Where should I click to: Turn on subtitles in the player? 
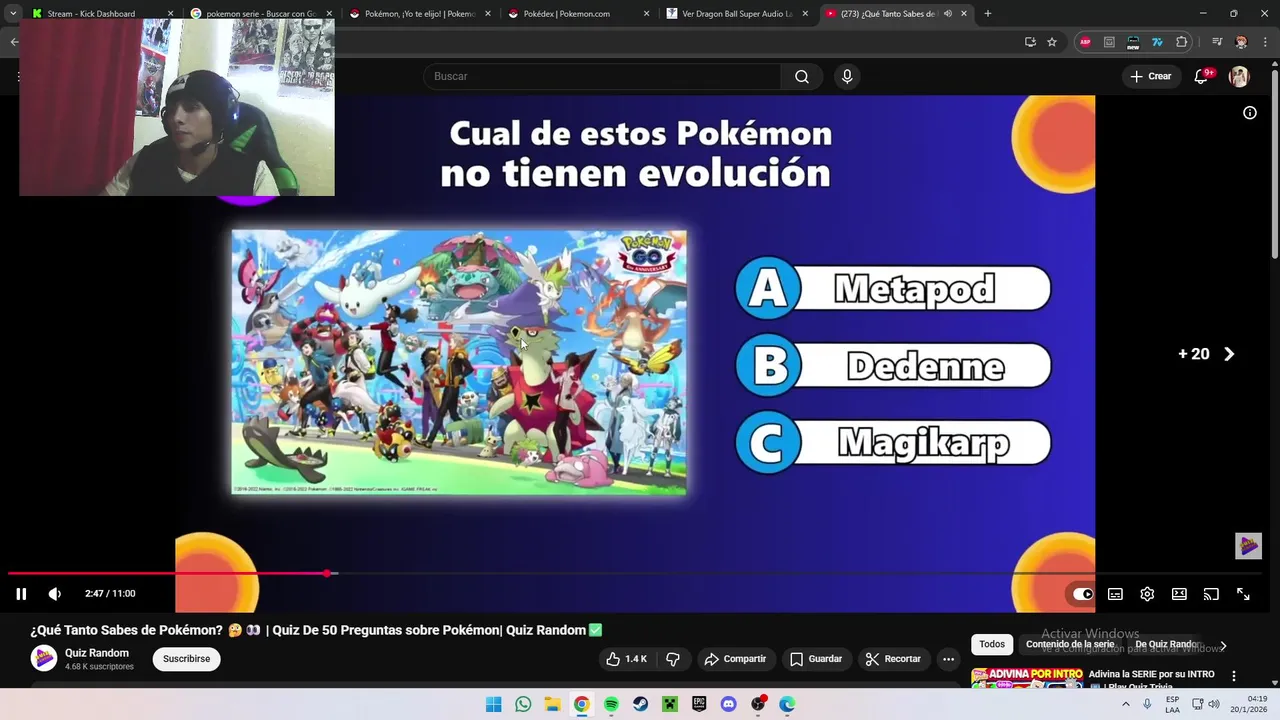pos(1115,594)
